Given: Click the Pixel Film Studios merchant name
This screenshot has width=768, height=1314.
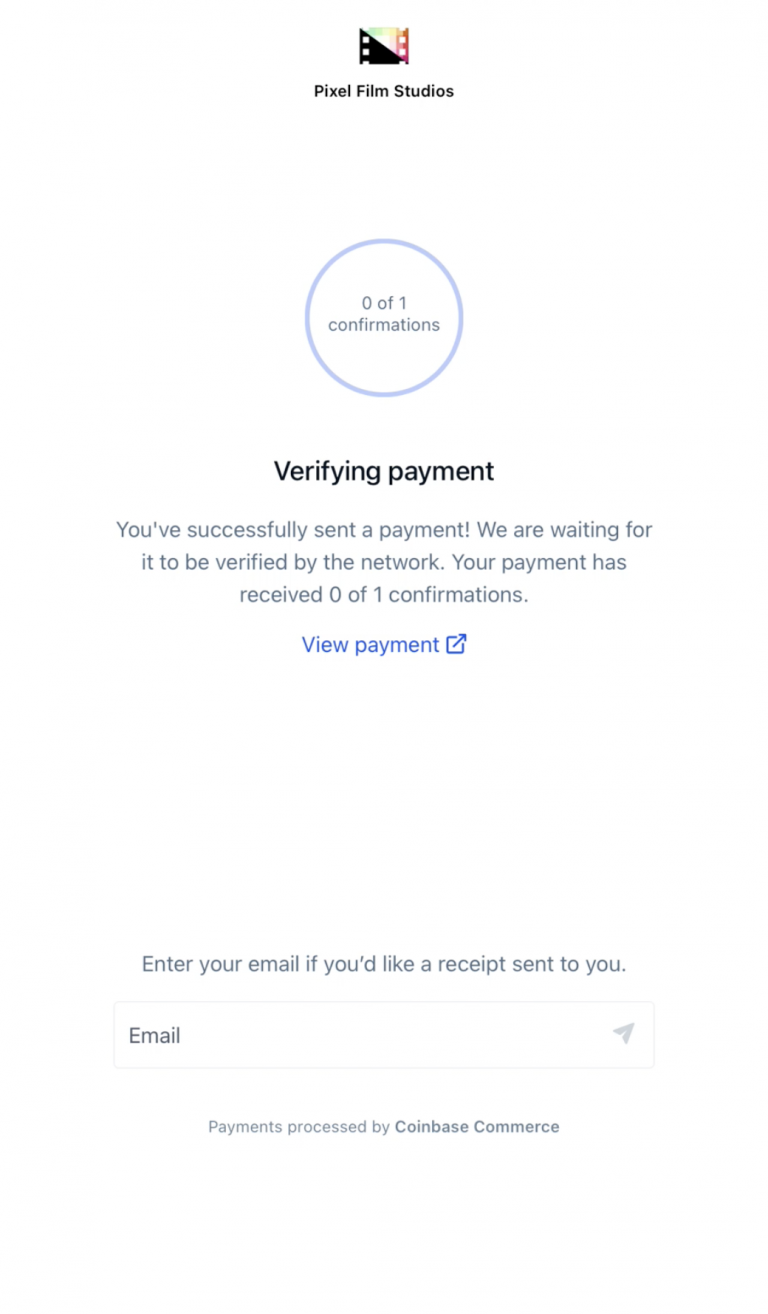Looking at the screenshot, I should 384,91.
